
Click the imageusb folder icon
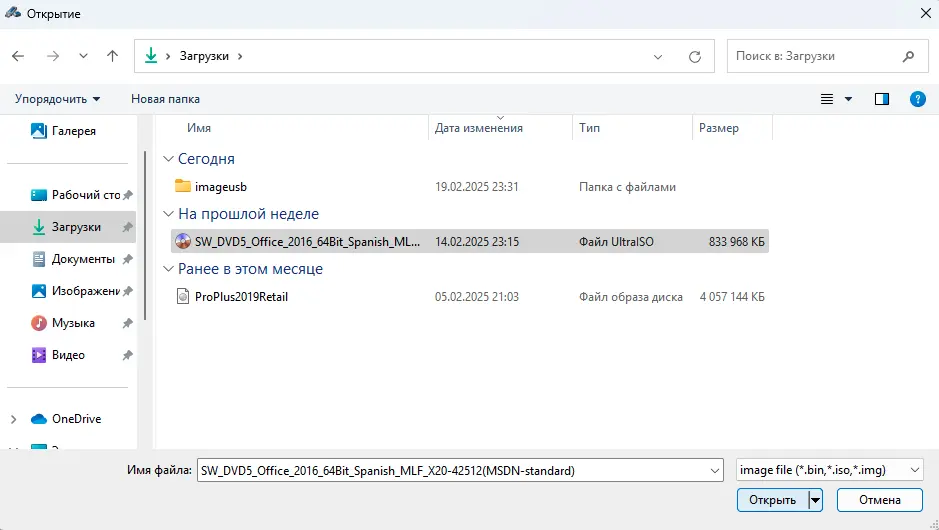click(x=183, y=186)
